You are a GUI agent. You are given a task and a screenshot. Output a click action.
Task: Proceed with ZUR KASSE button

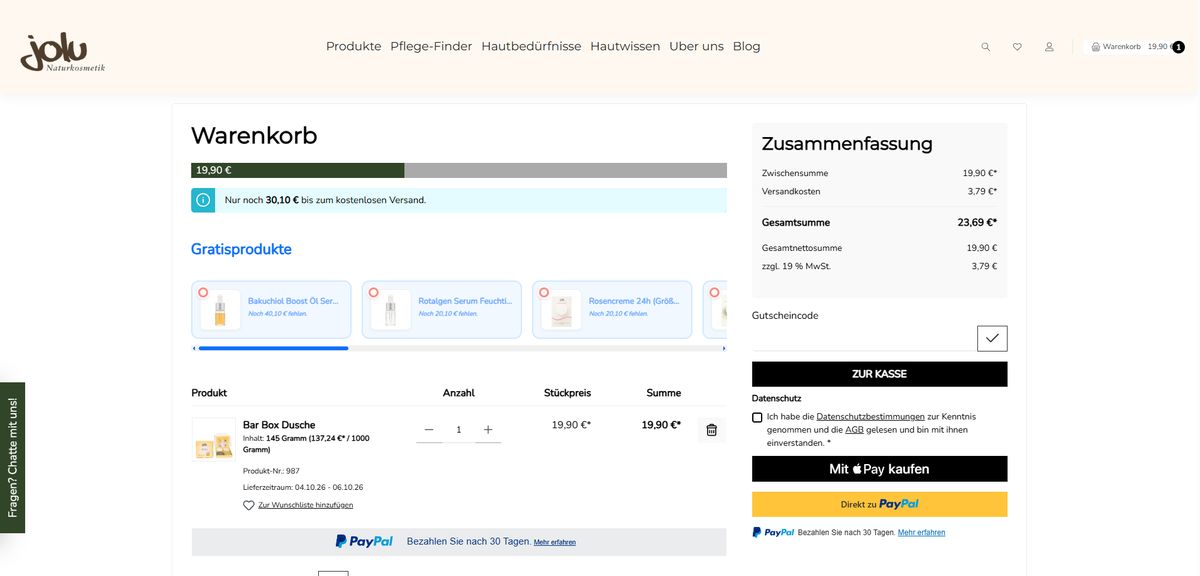[880, 374]
